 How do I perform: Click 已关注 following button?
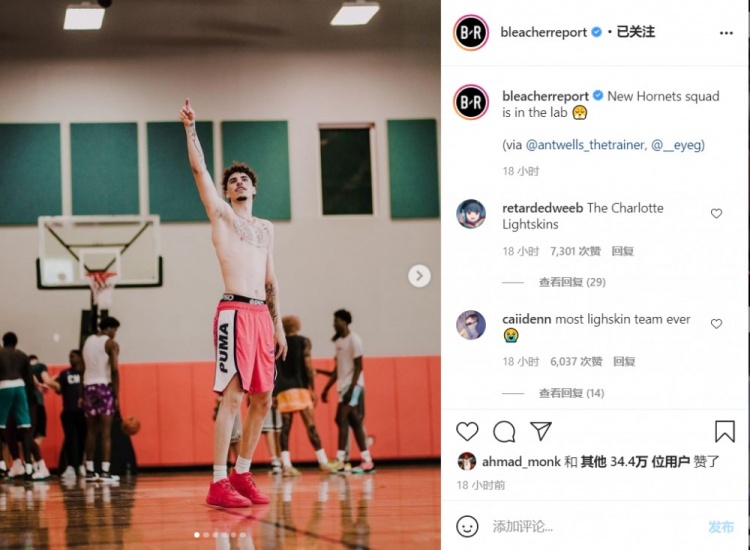click(x=636, y=32)
